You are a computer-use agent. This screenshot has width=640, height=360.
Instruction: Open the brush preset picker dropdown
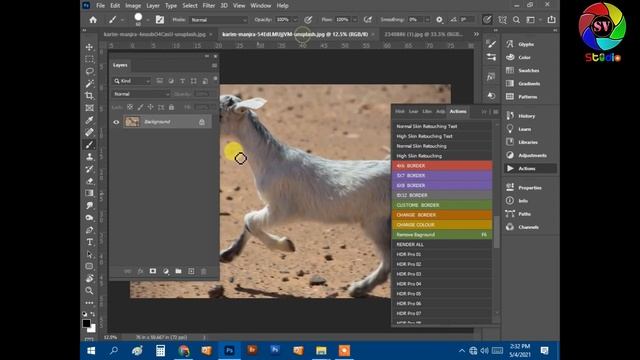point(148,20)
